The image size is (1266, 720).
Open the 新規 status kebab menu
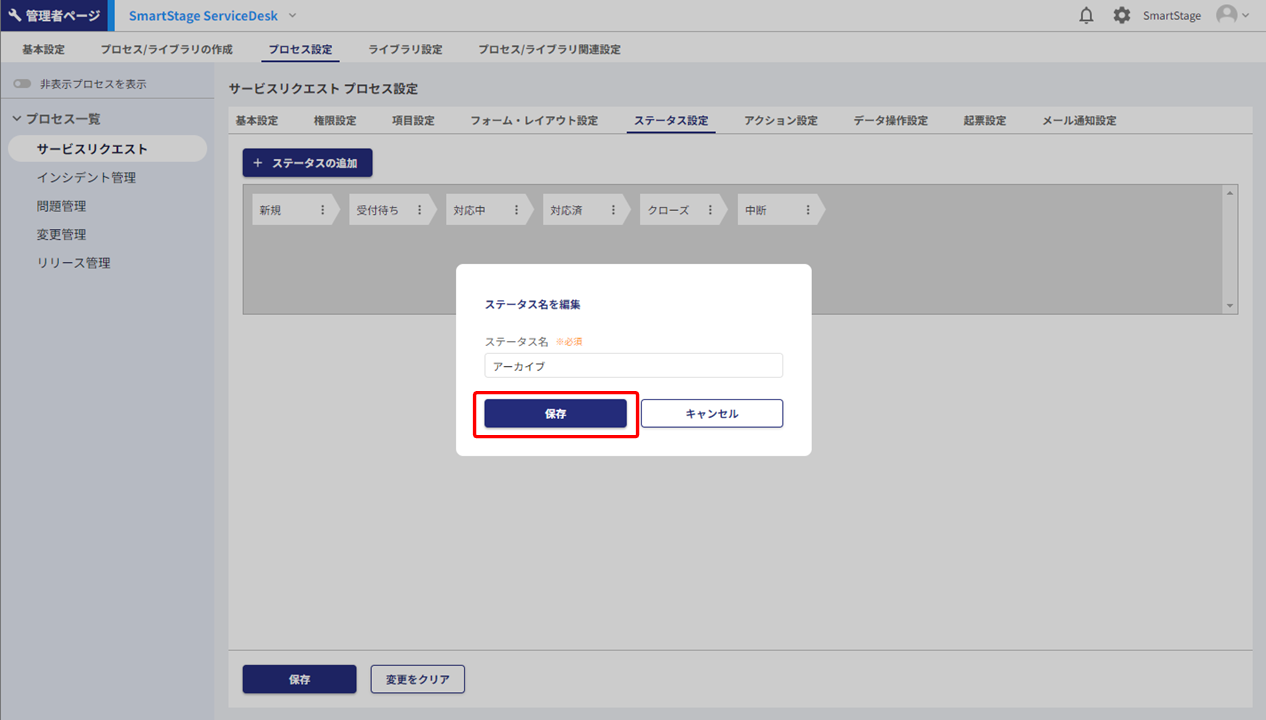point(322,210)
